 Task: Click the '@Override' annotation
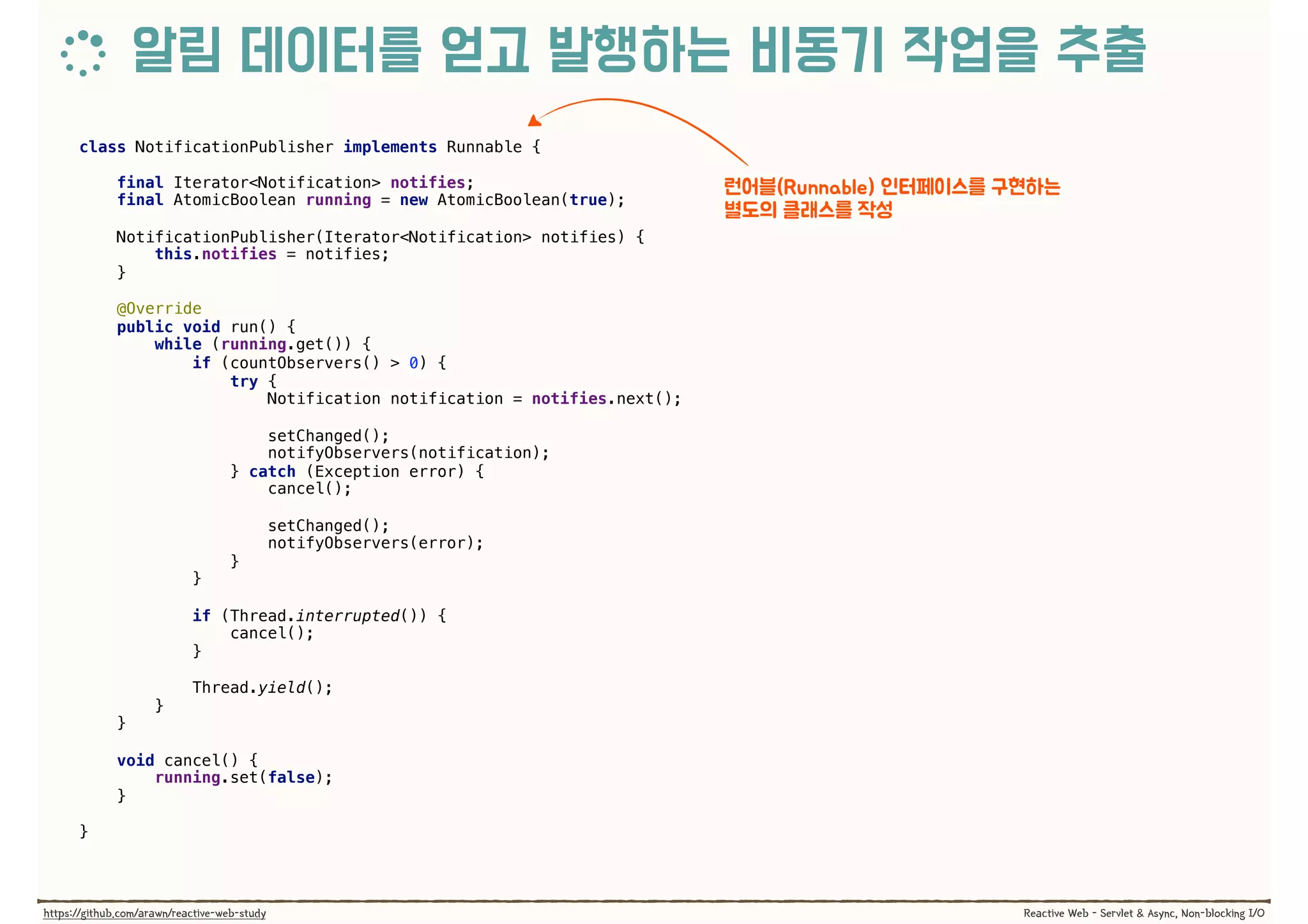pyautogui.click(x=159, y=308)
